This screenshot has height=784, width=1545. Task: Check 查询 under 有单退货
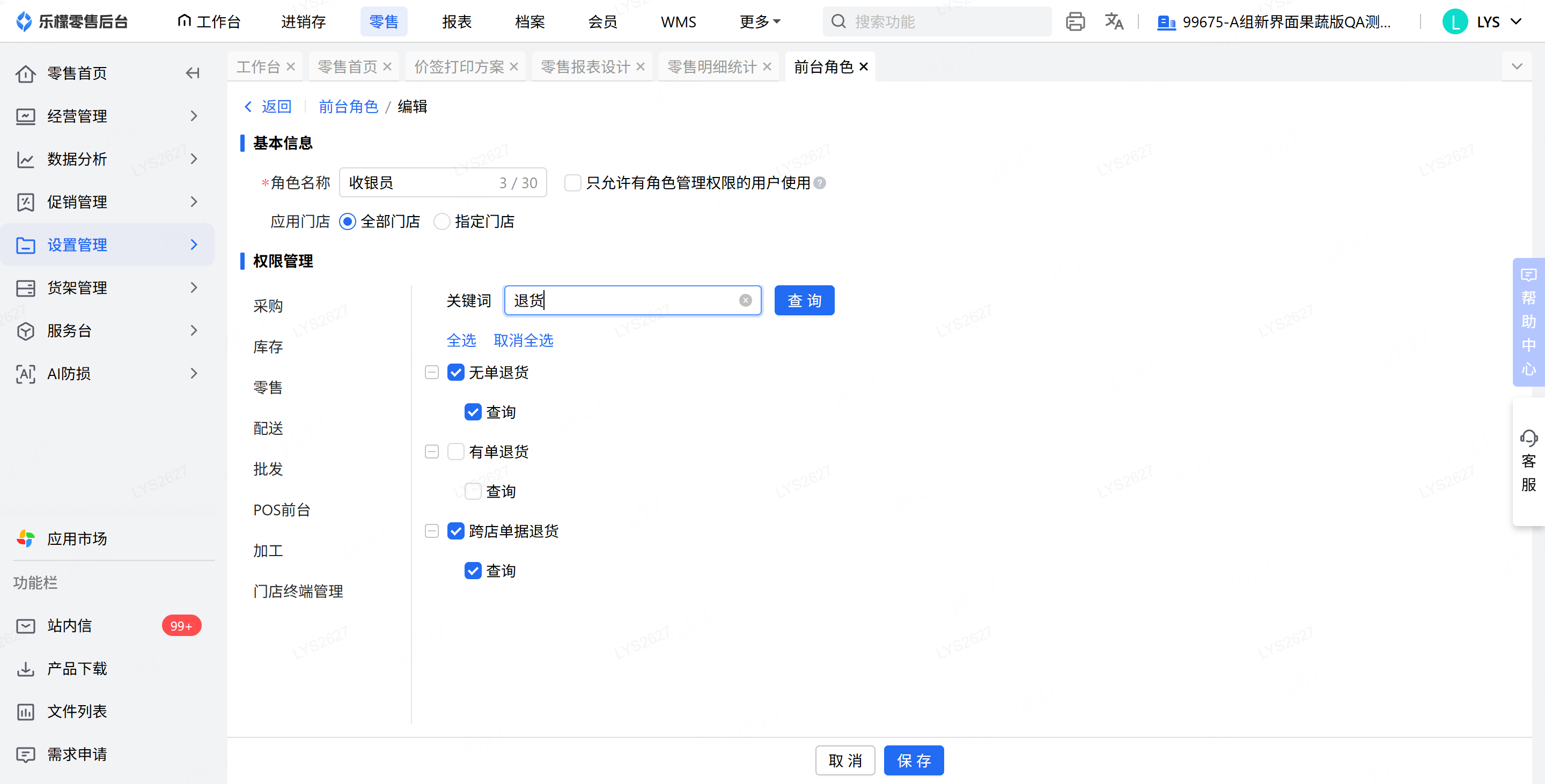coord(473,492)
